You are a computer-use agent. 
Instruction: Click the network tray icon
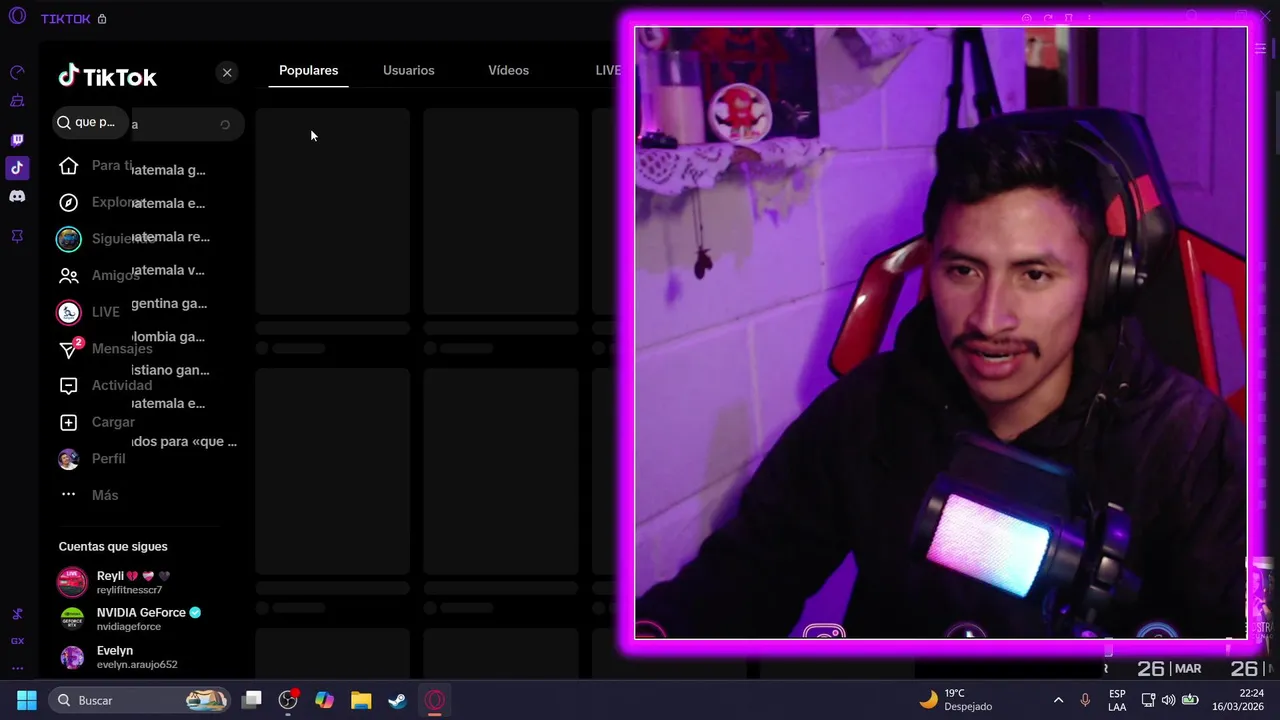click(1148, 700)
